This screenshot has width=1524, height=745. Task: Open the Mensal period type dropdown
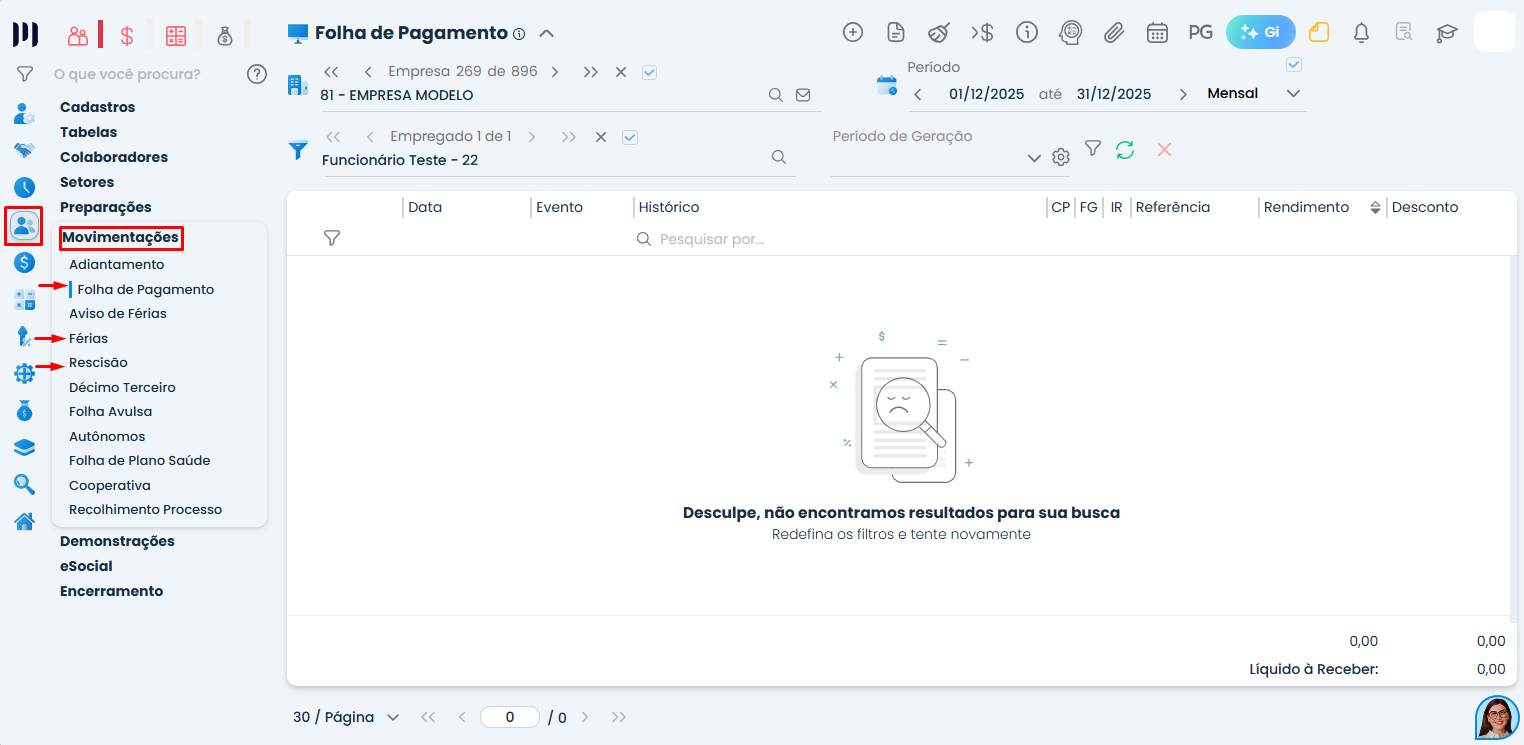(1254, 94)
